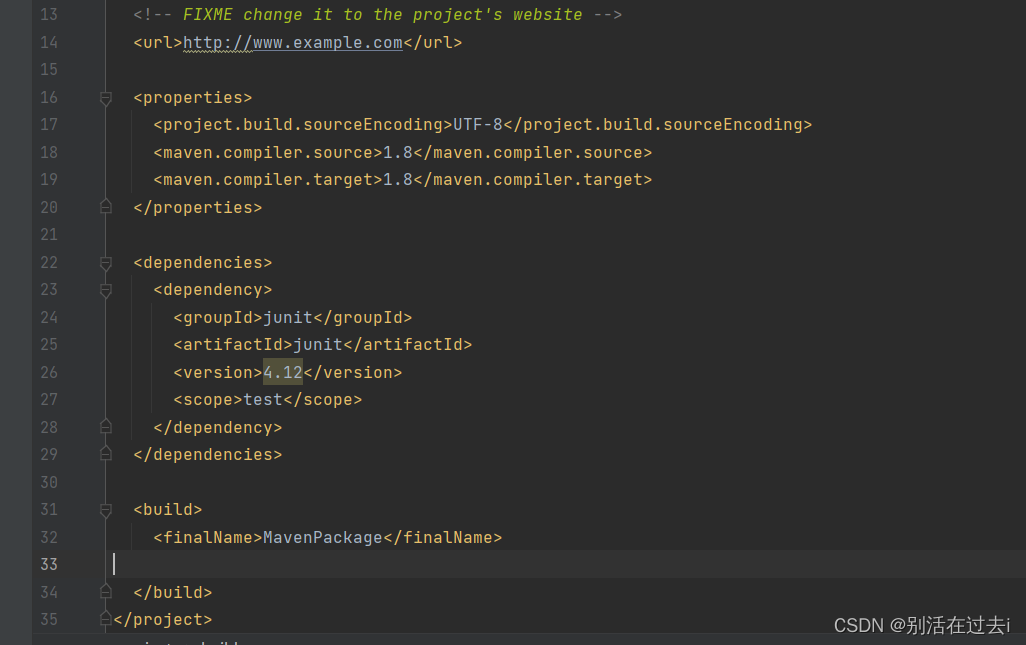Fold the junit dependency block at line 23

coord(105,290)
